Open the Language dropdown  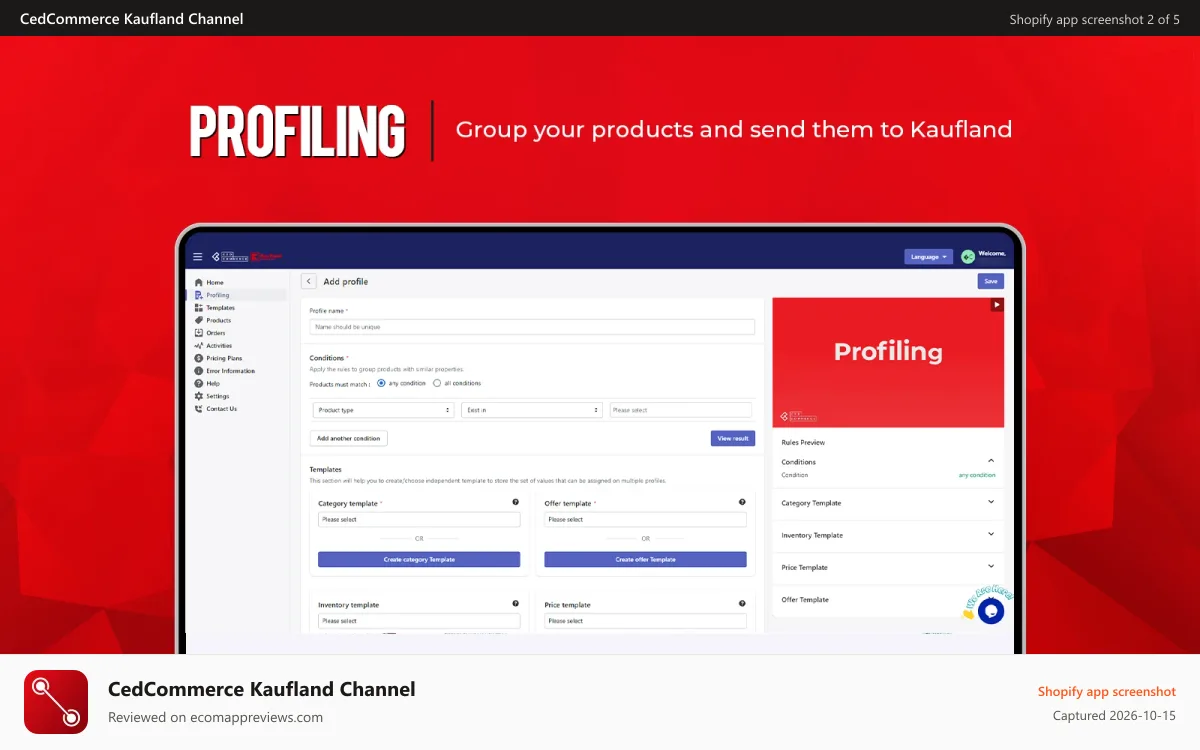tap(929, 257)
